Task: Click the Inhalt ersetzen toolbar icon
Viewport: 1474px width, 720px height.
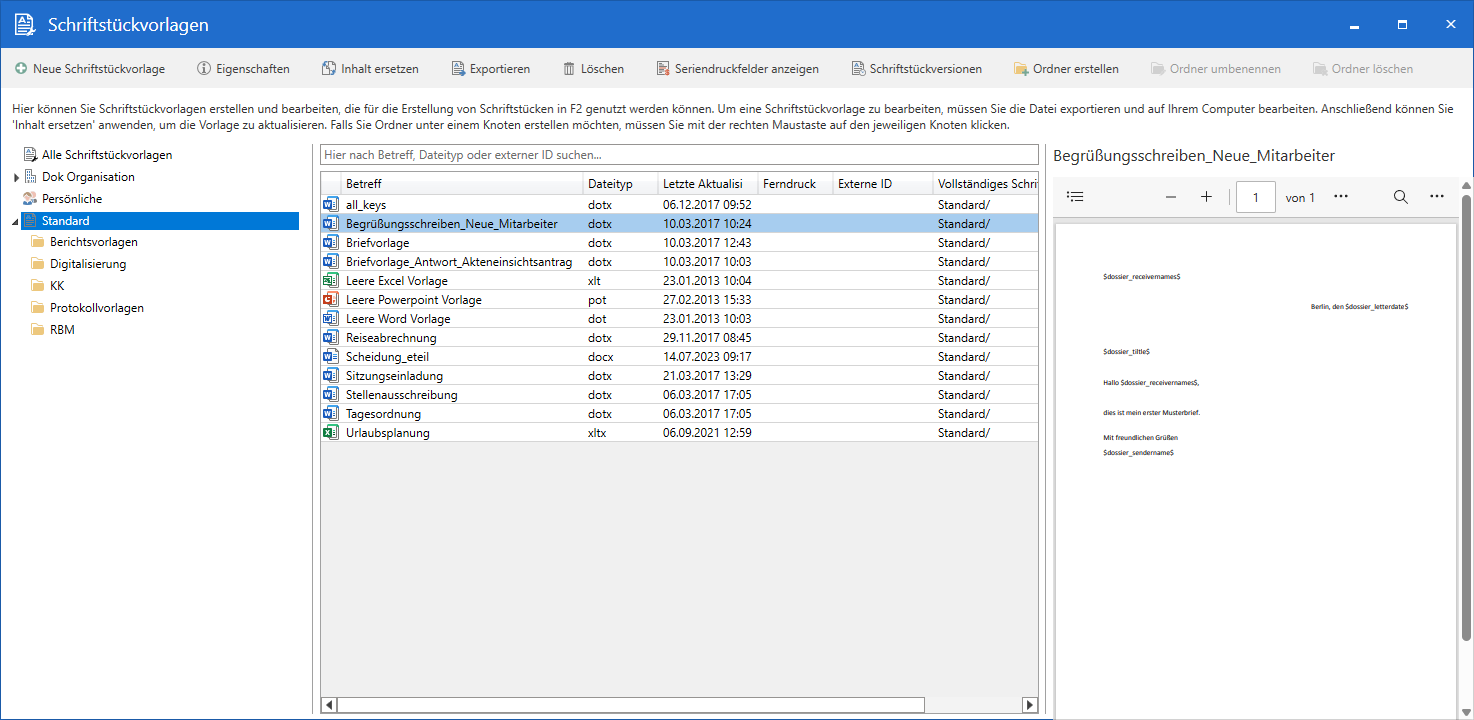Action: point(329,69)
